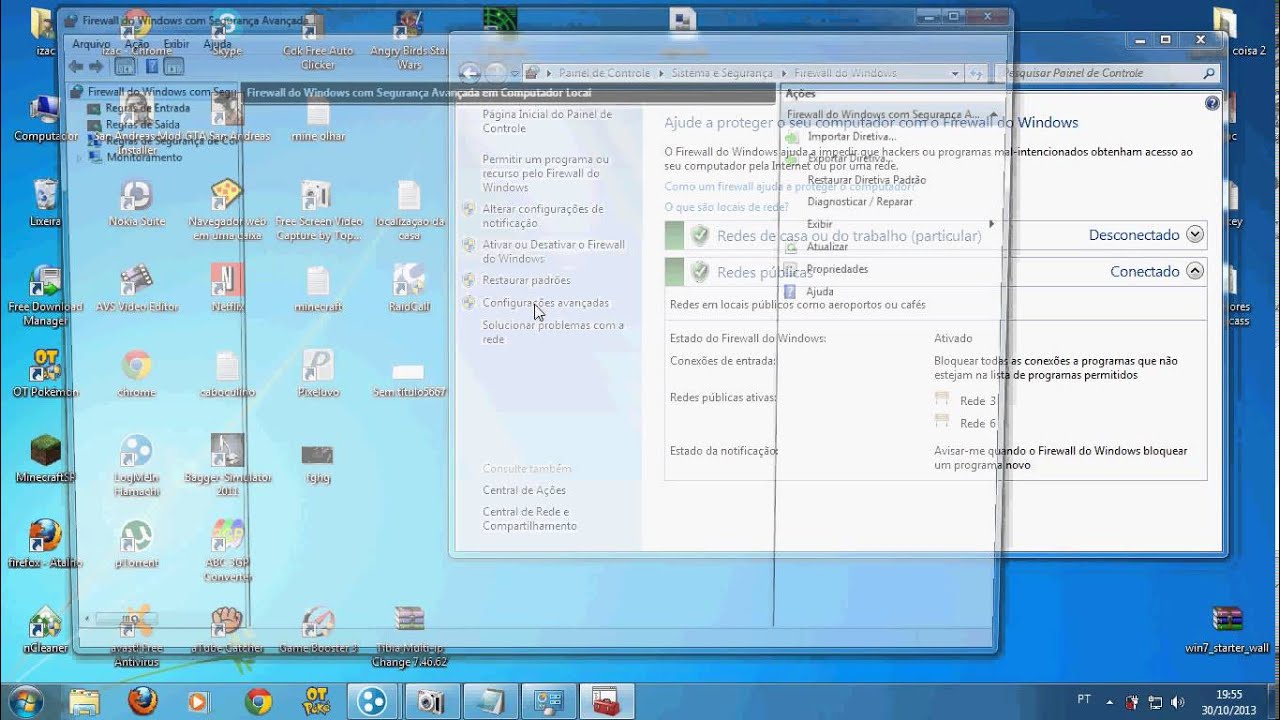This screenshot has width=1280, height=720.
Task: Click the Configurações avançadas link
Action: pyautogui.click(x=545, y=303)
